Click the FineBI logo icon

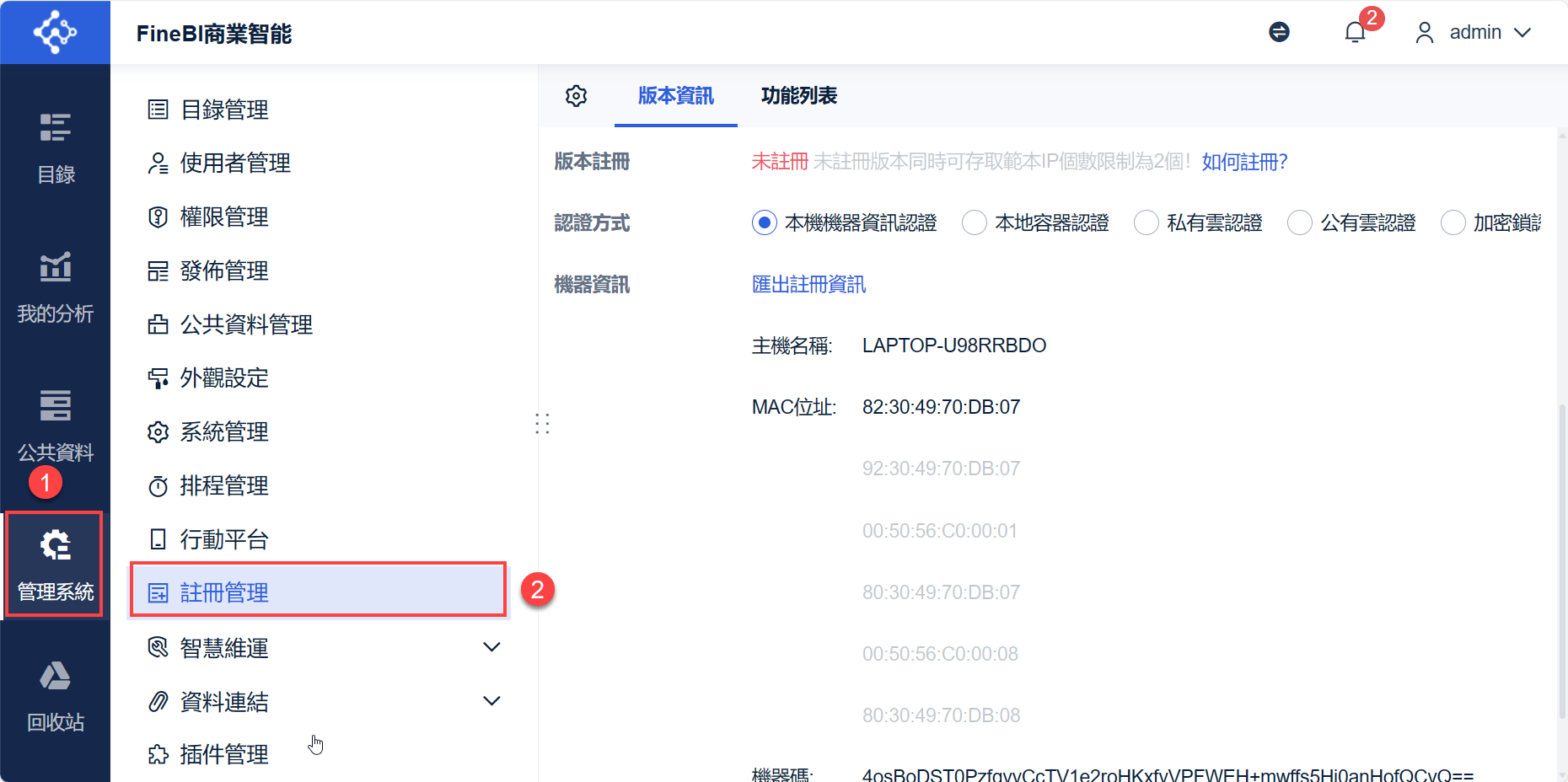pos(55,32)
